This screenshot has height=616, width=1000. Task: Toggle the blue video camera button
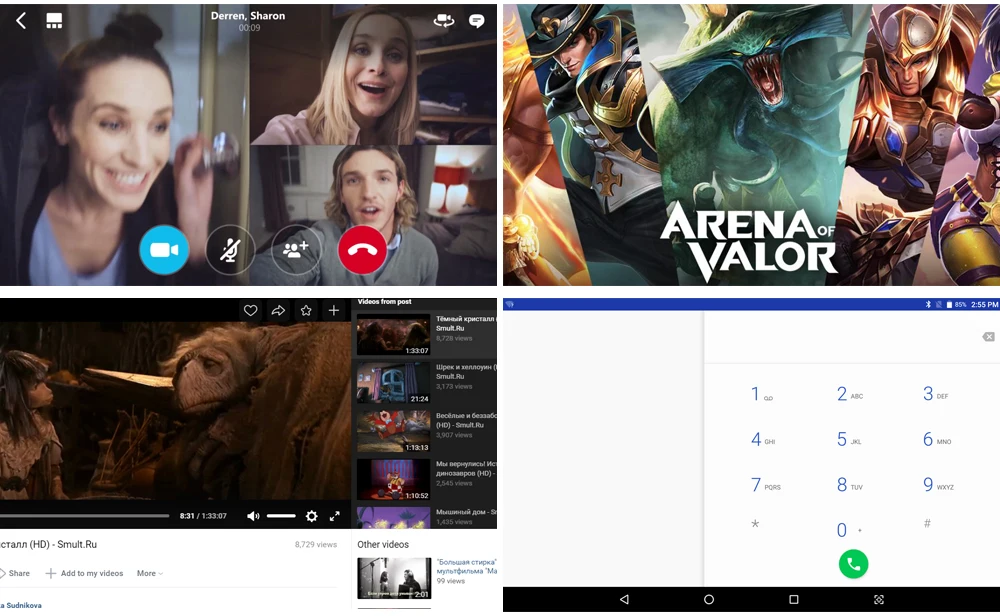coord(164,250)
